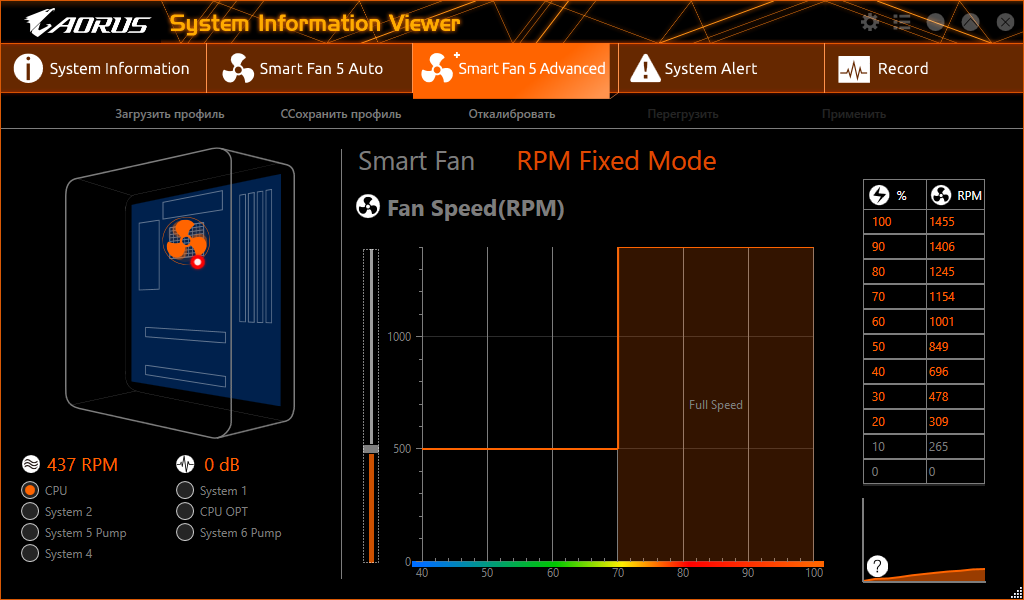This screenshot has height=600, width=1024.
Task: Click the 696 RPM cell
Action: pyautogui.click(x=955, y=371)
